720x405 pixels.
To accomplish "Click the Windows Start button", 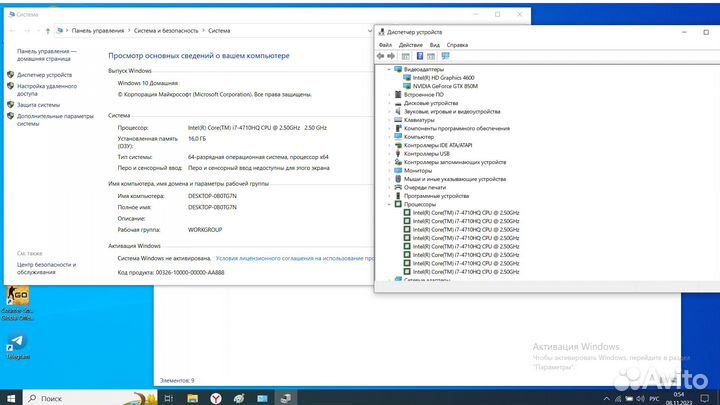I will point(13,396).
